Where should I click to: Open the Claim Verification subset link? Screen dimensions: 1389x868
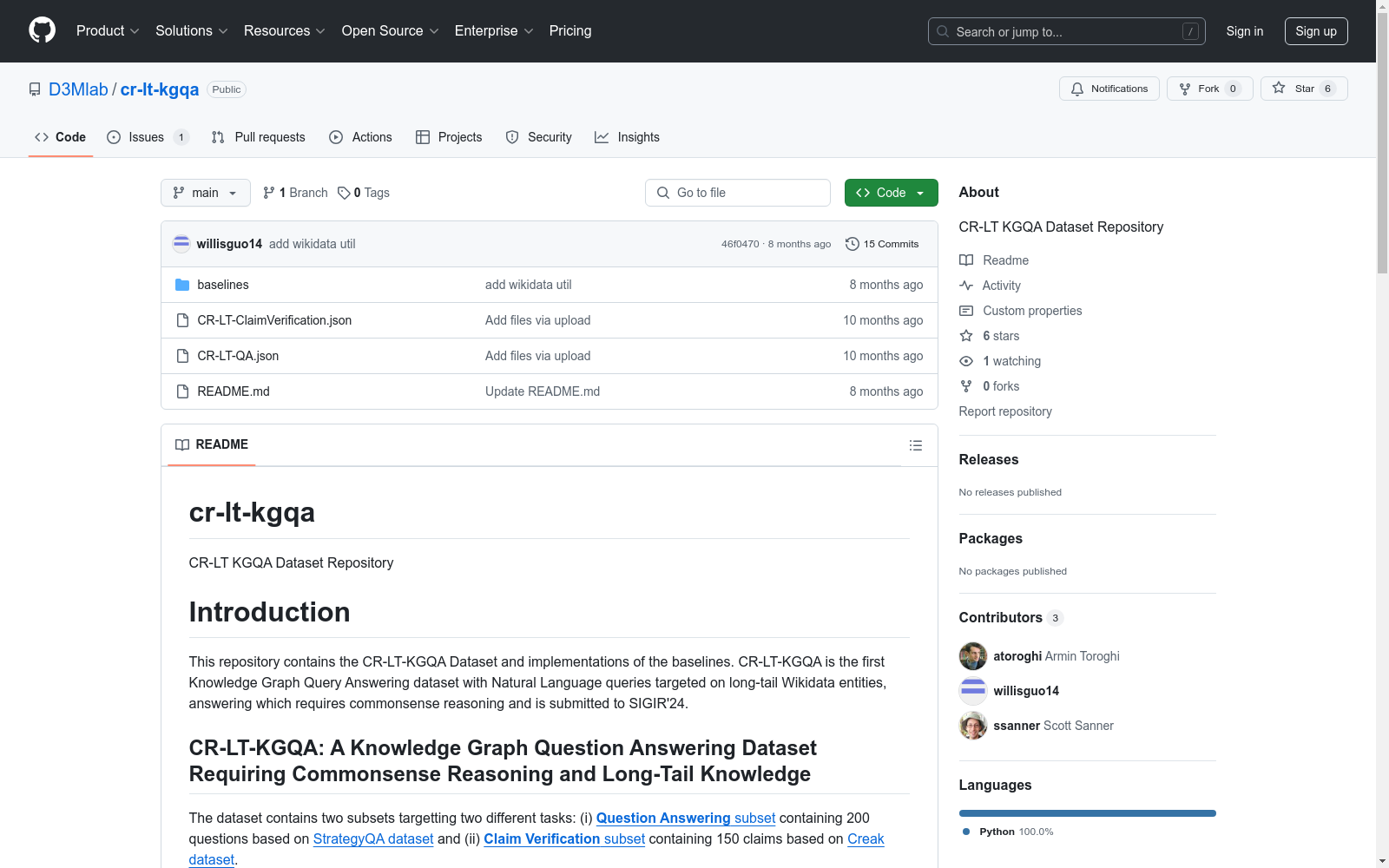click(564, 838)
